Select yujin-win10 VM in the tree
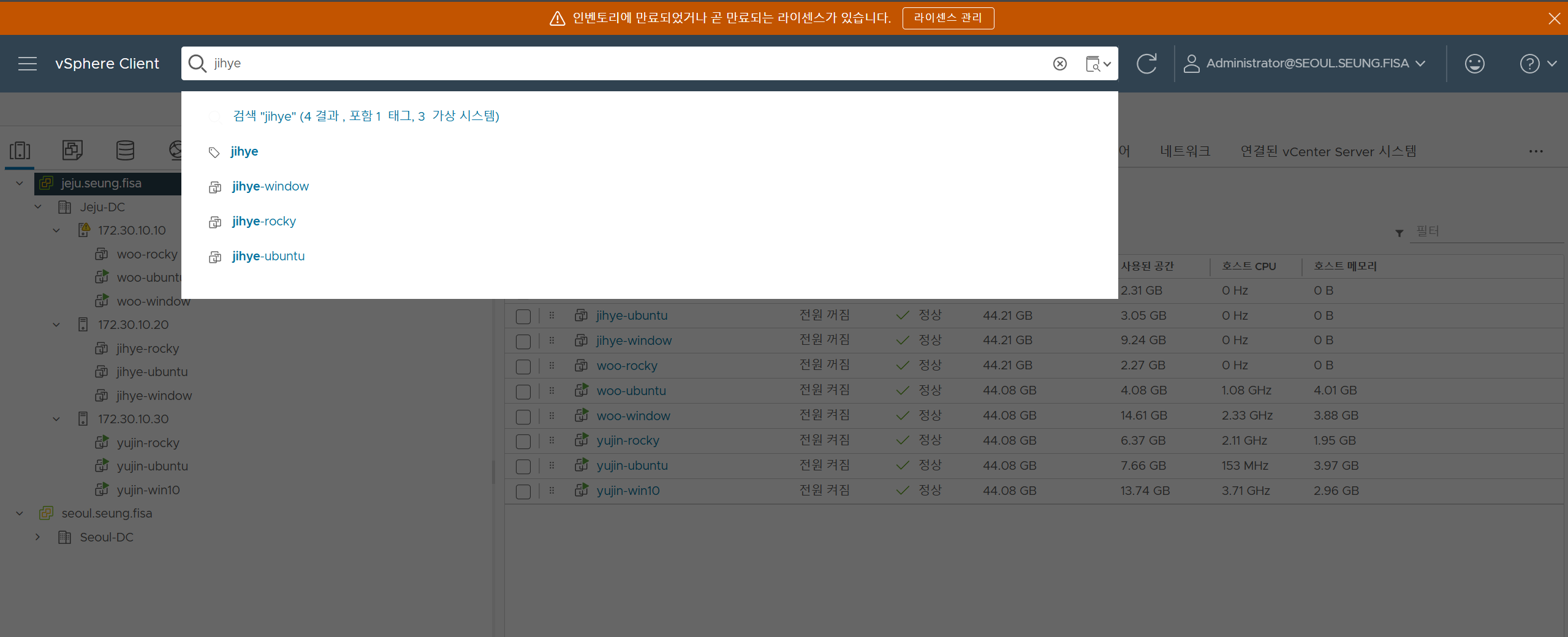The width and height of the screenshot is (1568, 637). (x=148, y=490)
